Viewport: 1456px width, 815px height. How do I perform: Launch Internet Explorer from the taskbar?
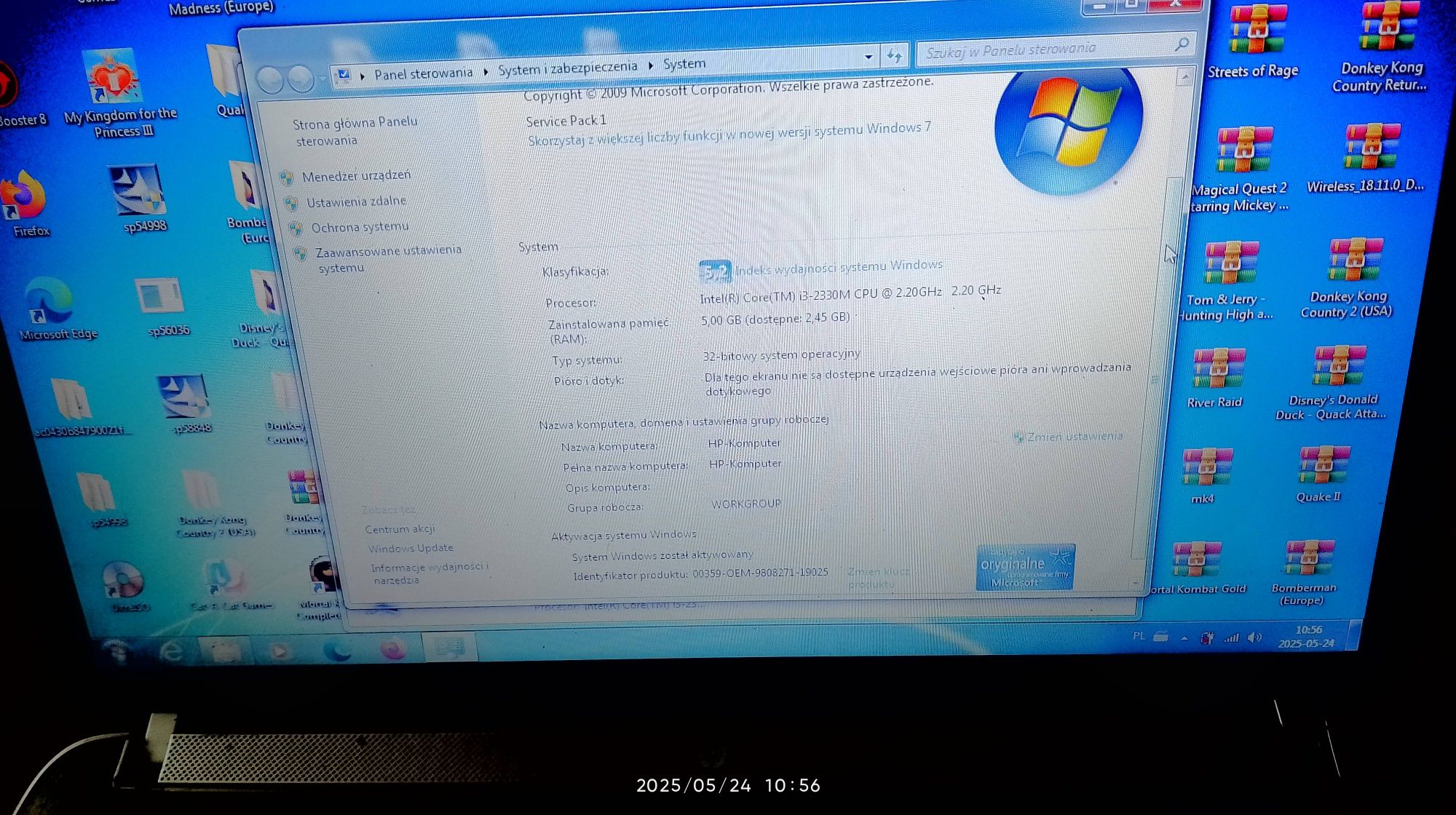172,650
